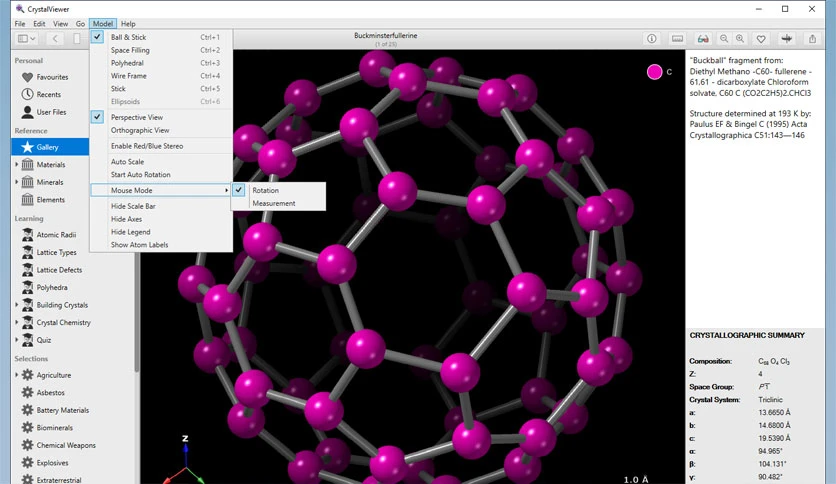Click the XYZ axes indicator

pyautogui.click(x=184, y=459)
